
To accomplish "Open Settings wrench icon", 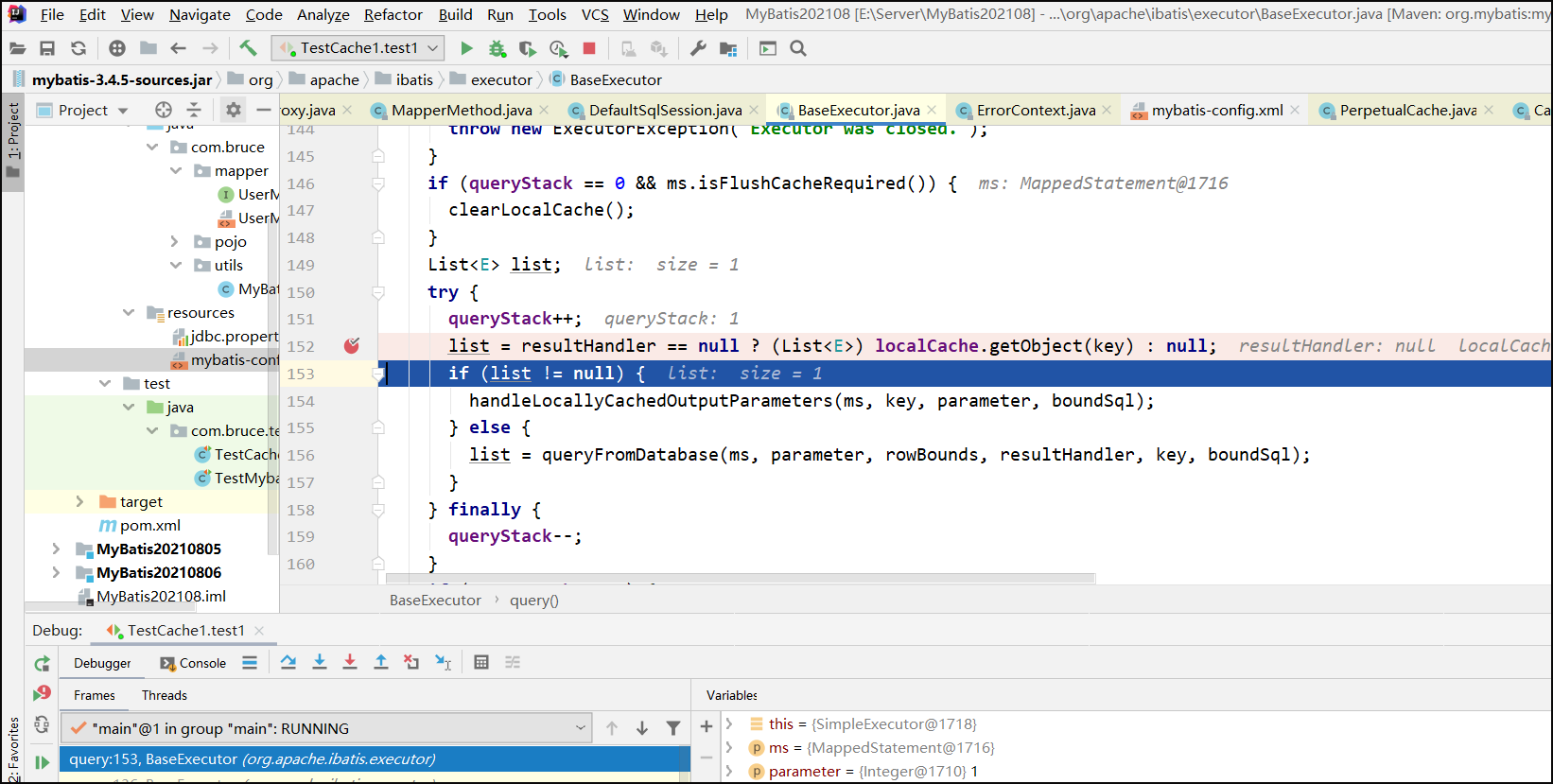I will click(698, 48).
